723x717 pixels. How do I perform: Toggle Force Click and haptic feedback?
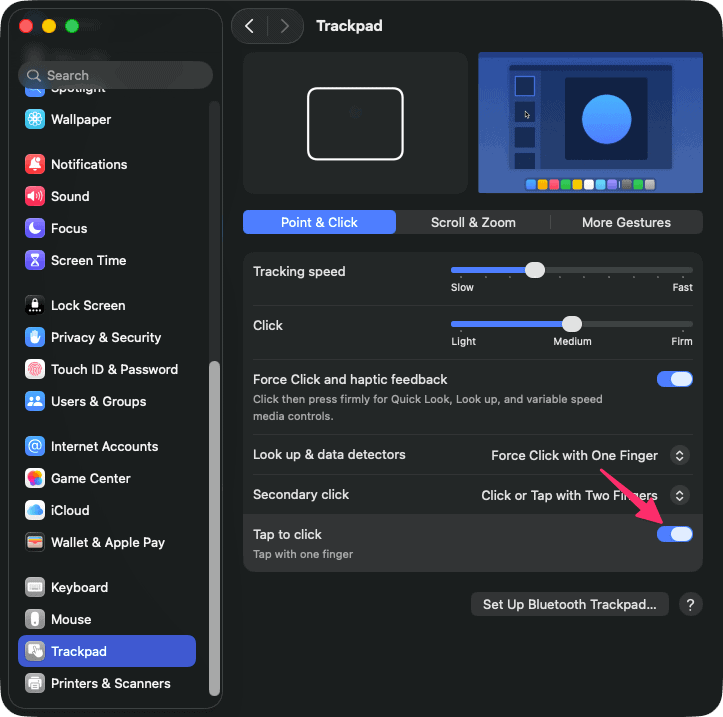tap(675, 379)
